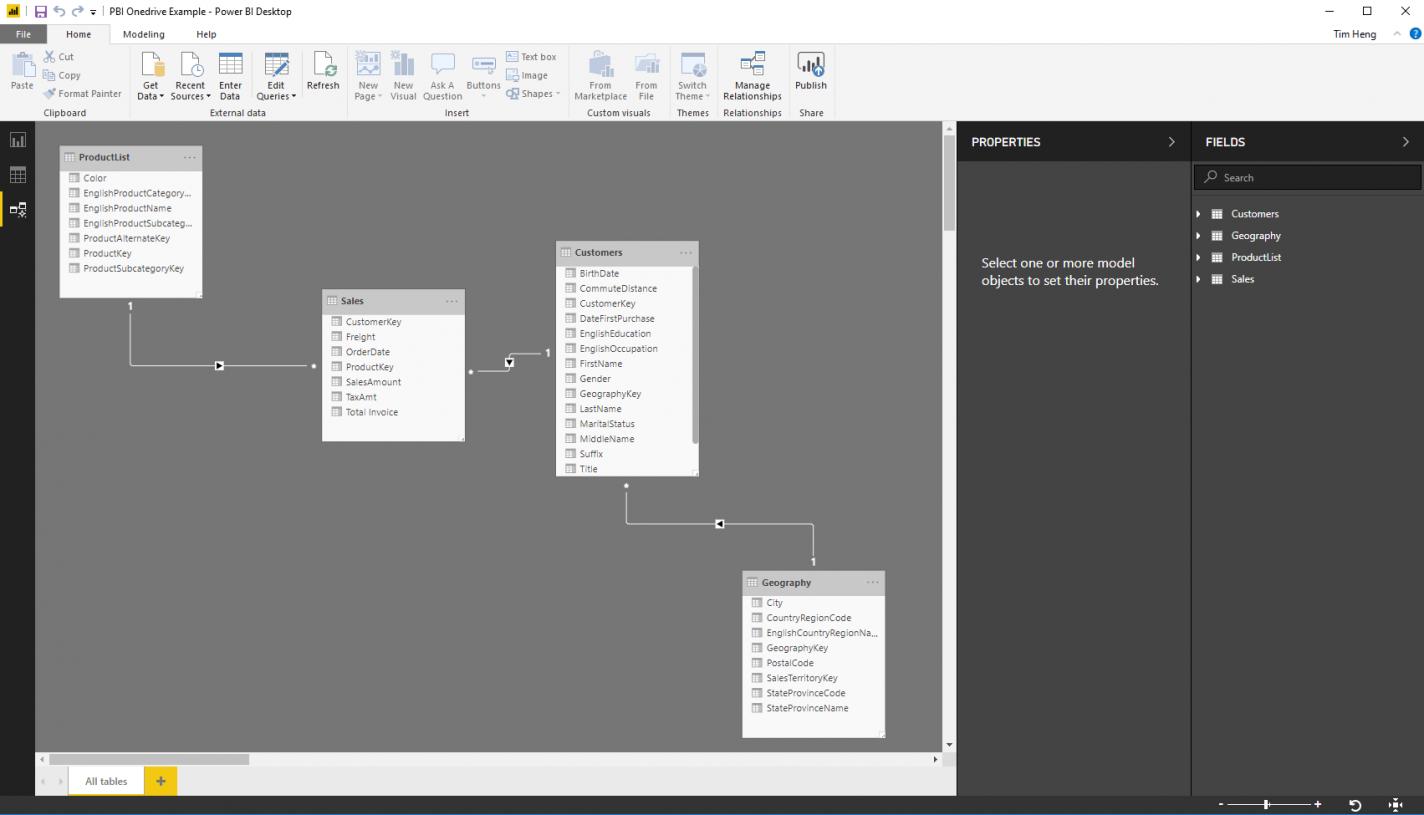
Task: Open the Shapes dropdown
Action: click(533, 94)
